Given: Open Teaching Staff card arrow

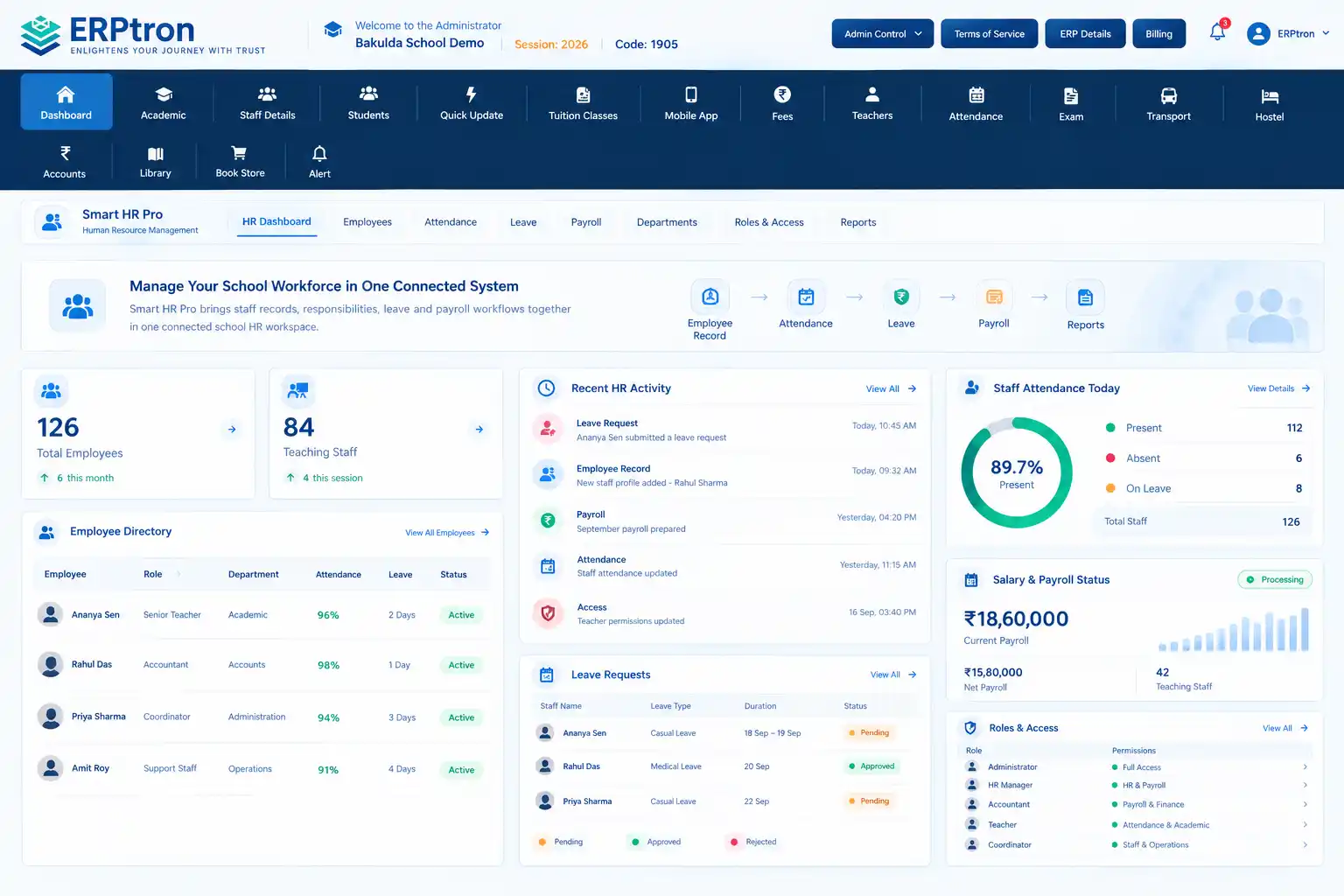Looking at the screenshot, I should click(479, 430).
